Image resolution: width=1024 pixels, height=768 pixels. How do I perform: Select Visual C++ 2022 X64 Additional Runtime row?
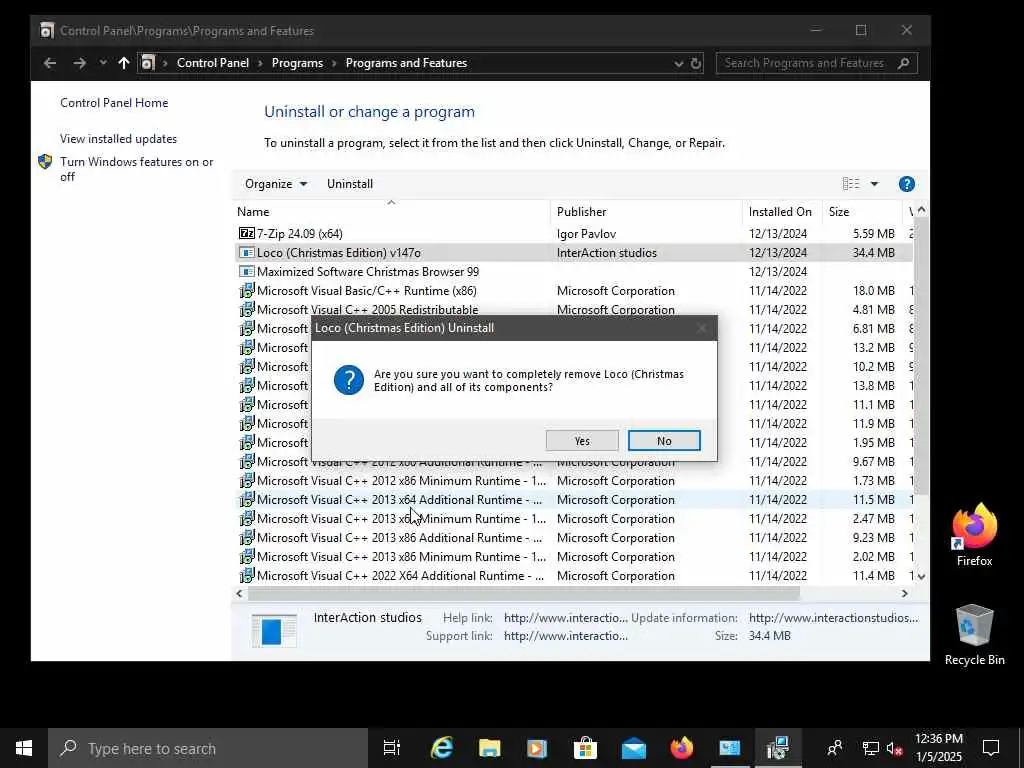point(573,575)
